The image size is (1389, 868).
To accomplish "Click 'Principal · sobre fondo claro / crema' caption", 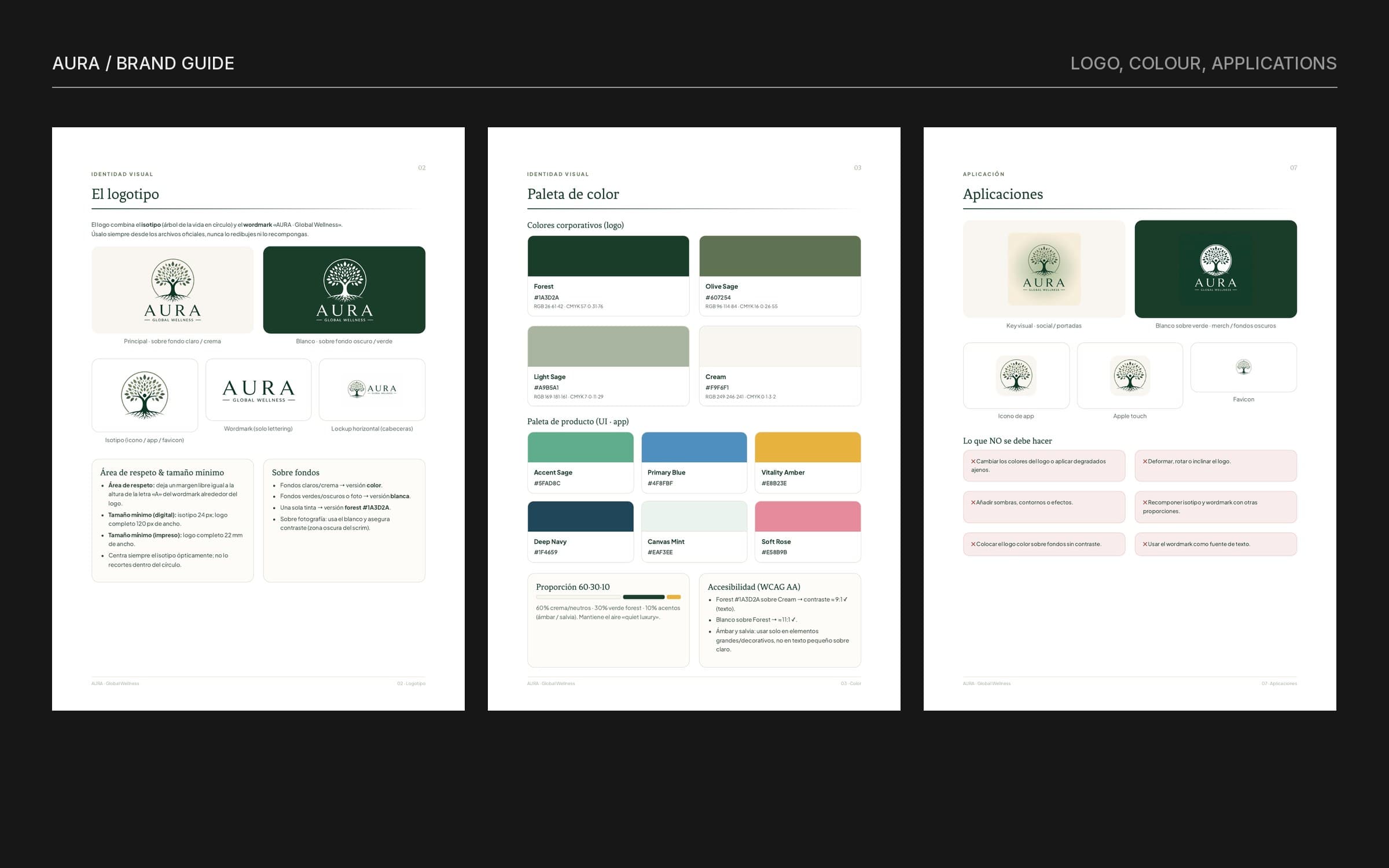I will pyautogui.click(x=172, y=341).
